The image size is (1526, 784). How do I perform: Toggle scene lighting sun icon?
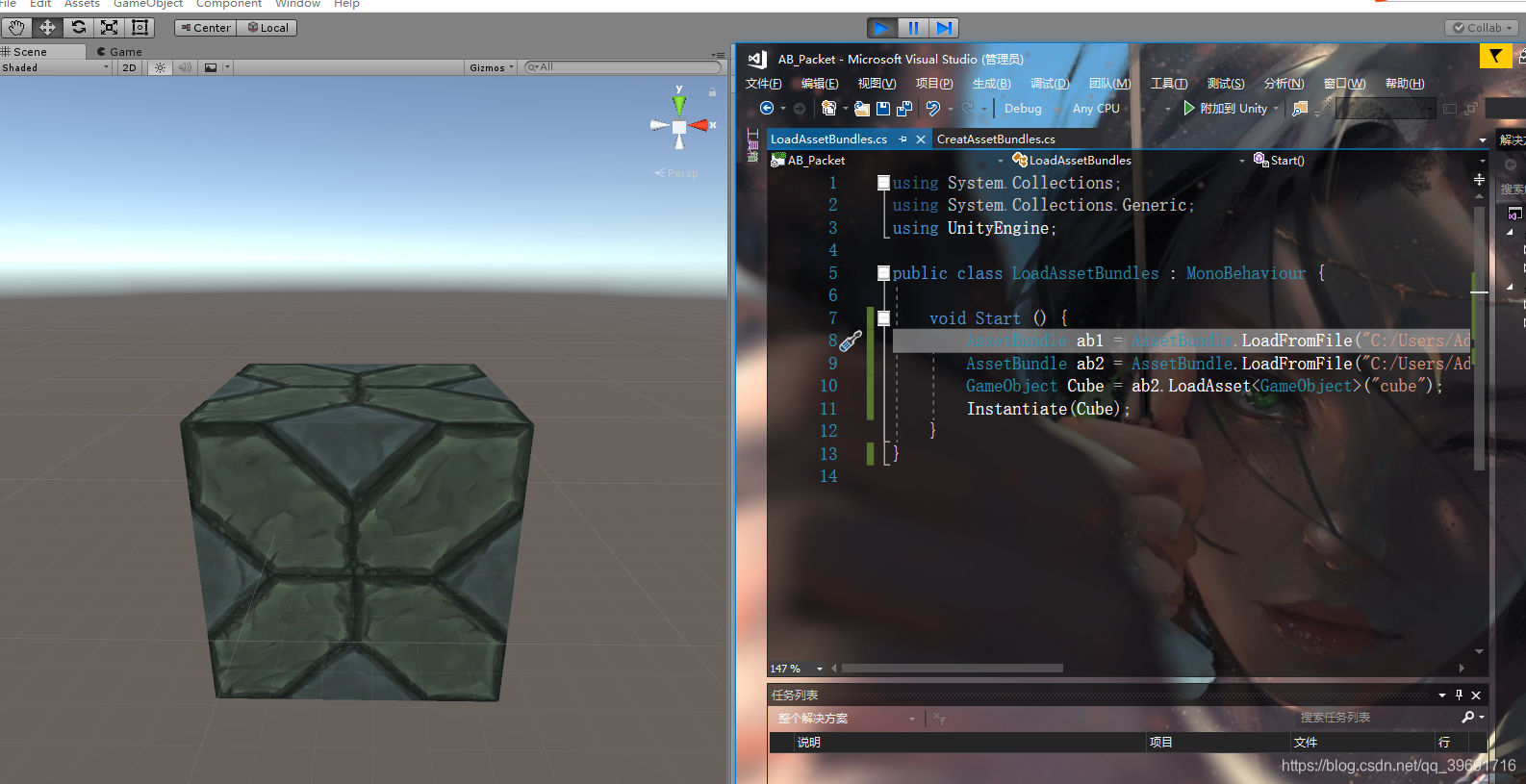tap(160, 67)
